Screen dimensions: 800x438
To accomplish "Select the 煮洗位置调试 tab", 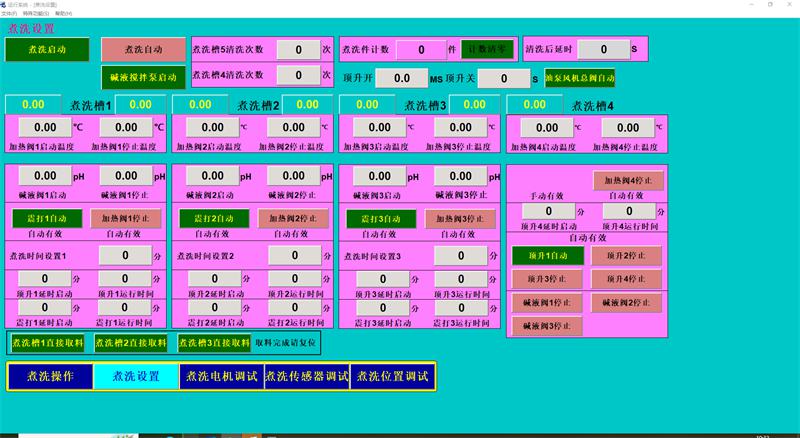I will (393, 376).
